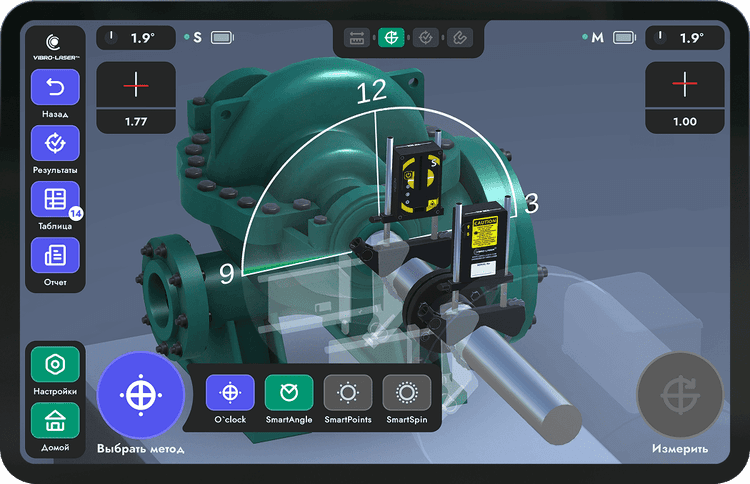The height and width of the screenshot is (484, 750).
Task: Open Настройки settings
Action: [56, 366]
